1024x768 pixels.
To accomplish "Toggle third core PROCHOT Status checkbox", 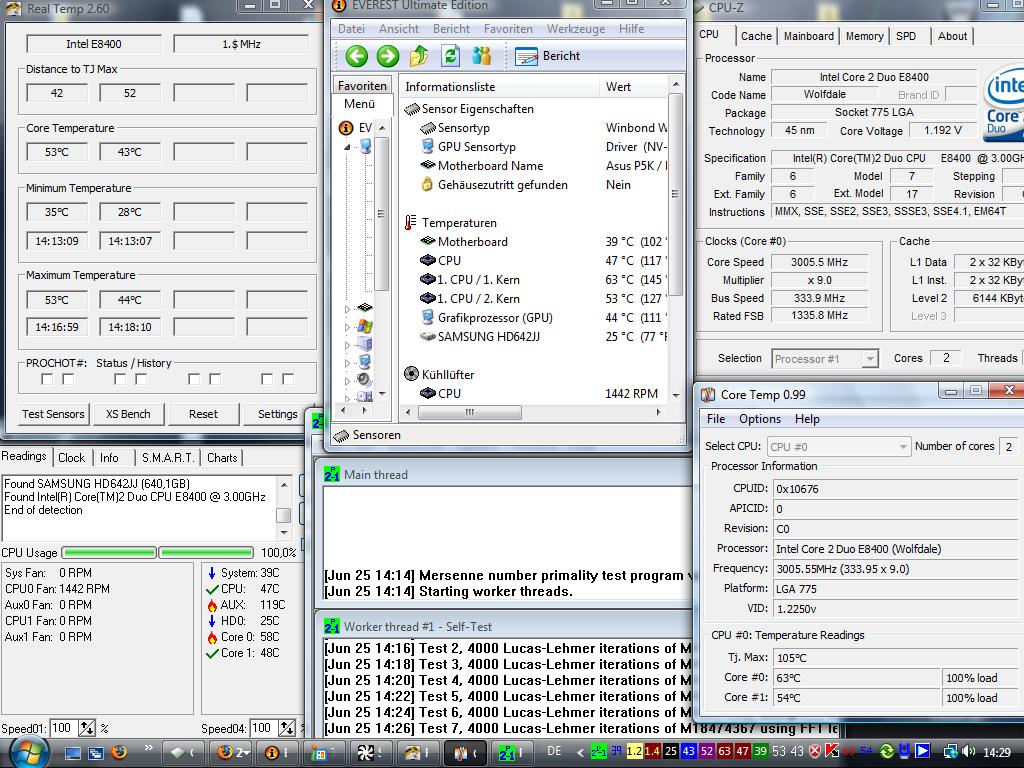I will point(193,379).
